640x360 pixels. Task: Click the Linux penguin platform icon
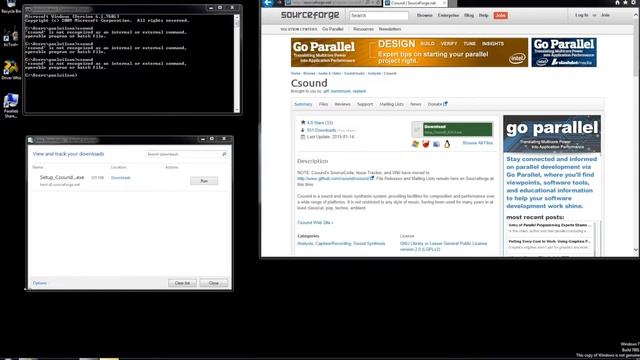click(447, 144)
